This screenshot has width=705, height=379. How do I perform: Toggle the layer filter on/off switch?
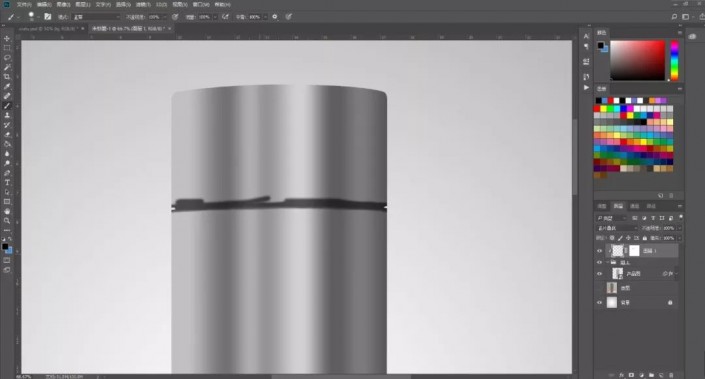681,217
